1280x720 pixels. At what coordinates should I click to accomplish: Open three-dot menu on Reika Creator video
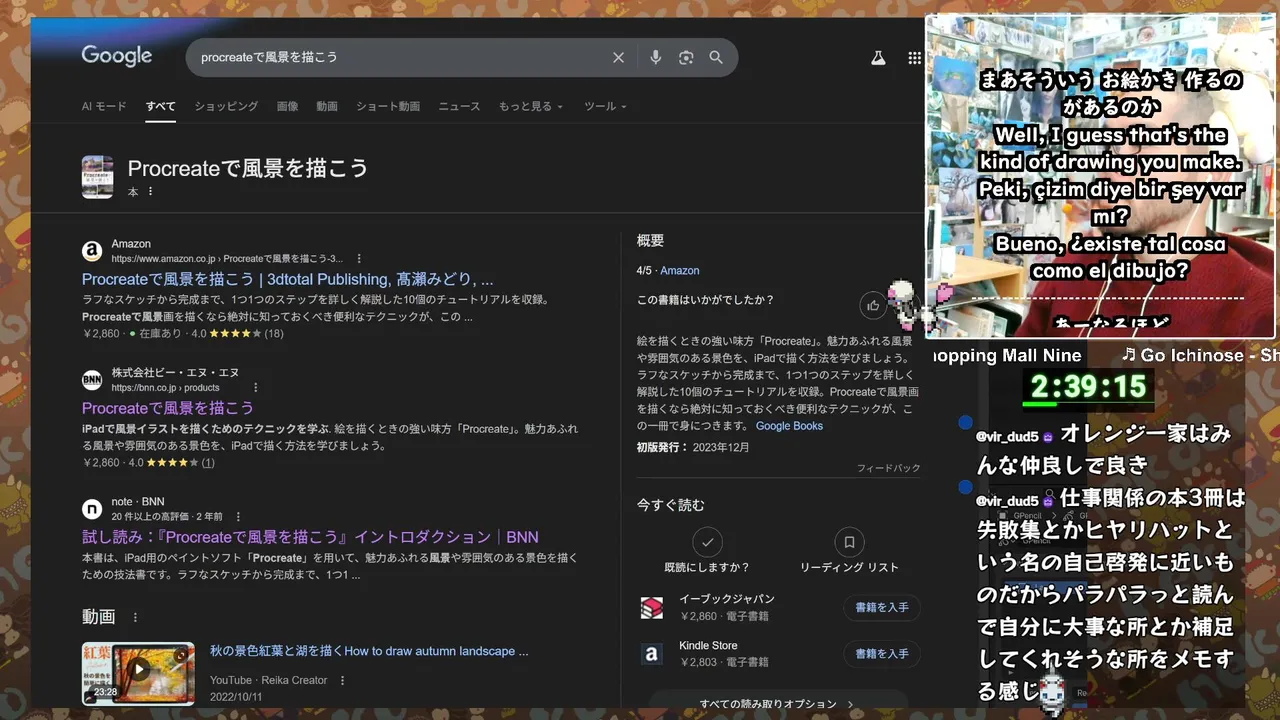(x=342, y=680)
